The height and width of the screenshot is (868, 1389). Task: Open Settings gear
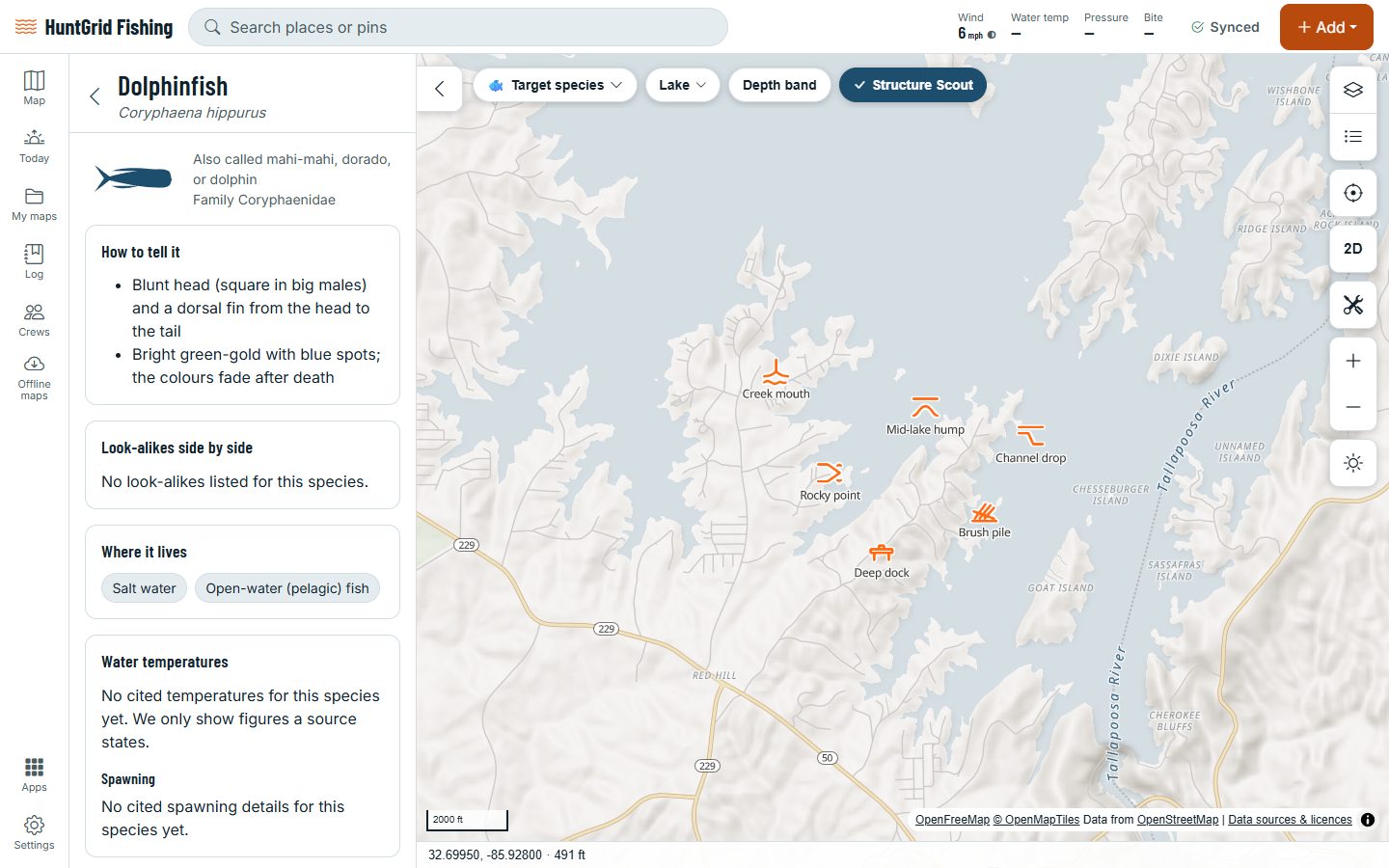[34, 832]
